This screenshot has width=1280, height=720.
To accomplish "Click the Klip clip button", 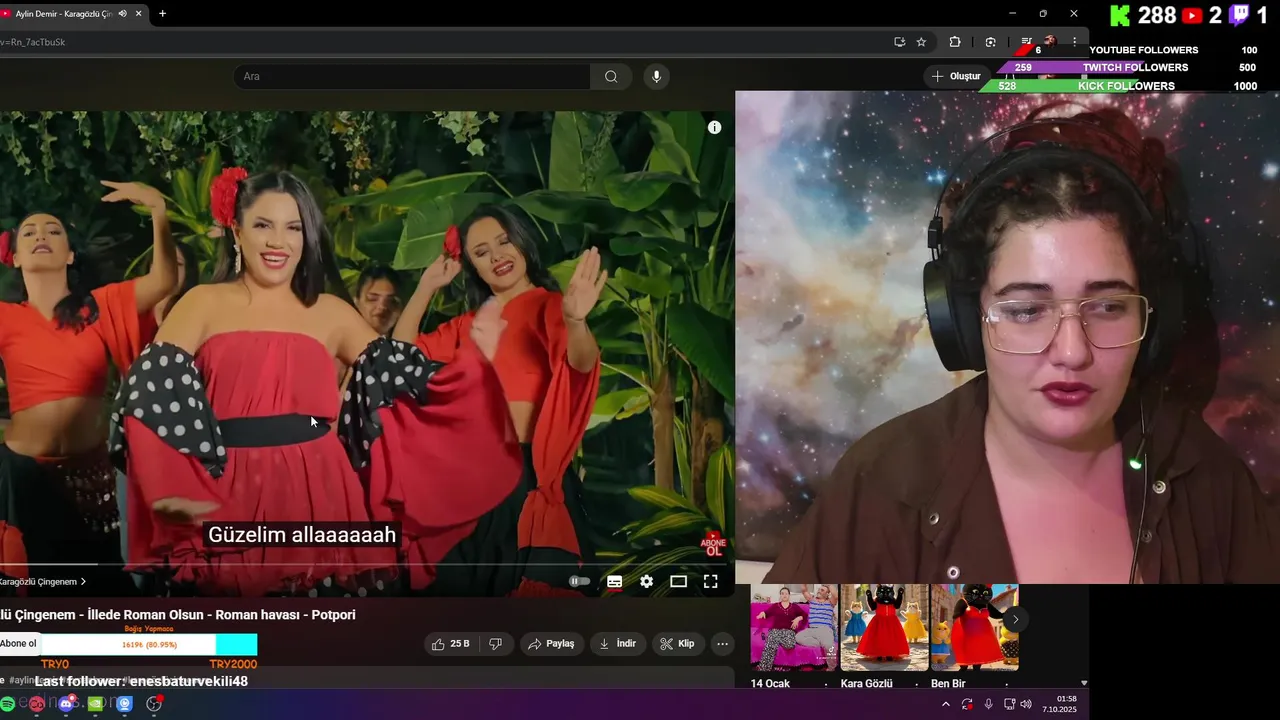I will point(678,644).
